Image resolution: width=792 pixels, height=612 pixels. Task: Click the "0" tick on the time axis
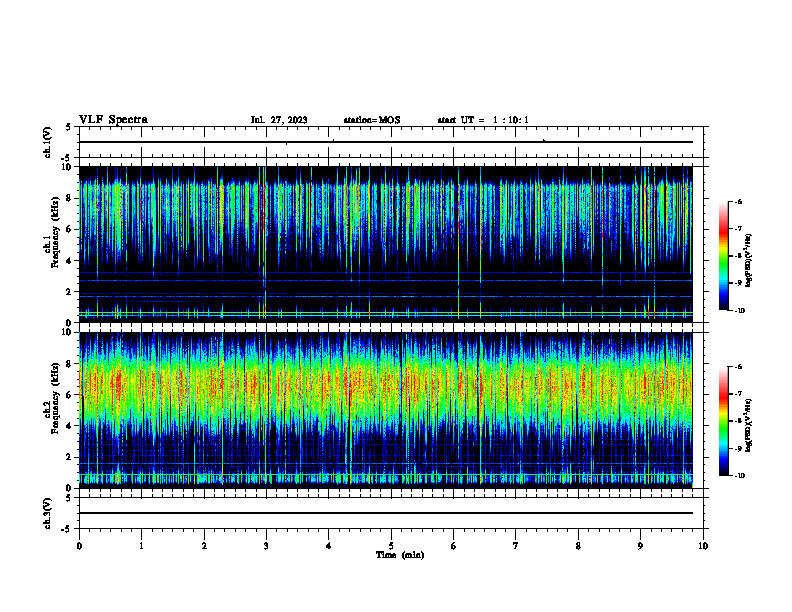coord(79,546)
